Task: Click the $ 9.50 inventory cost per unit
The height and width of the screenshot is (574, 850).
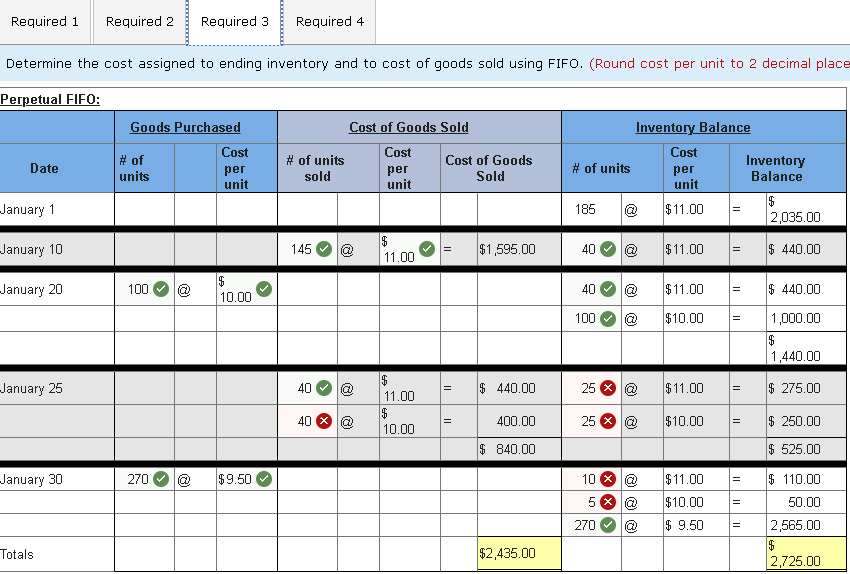Action: pyautogui.click(x=696, y=525)
